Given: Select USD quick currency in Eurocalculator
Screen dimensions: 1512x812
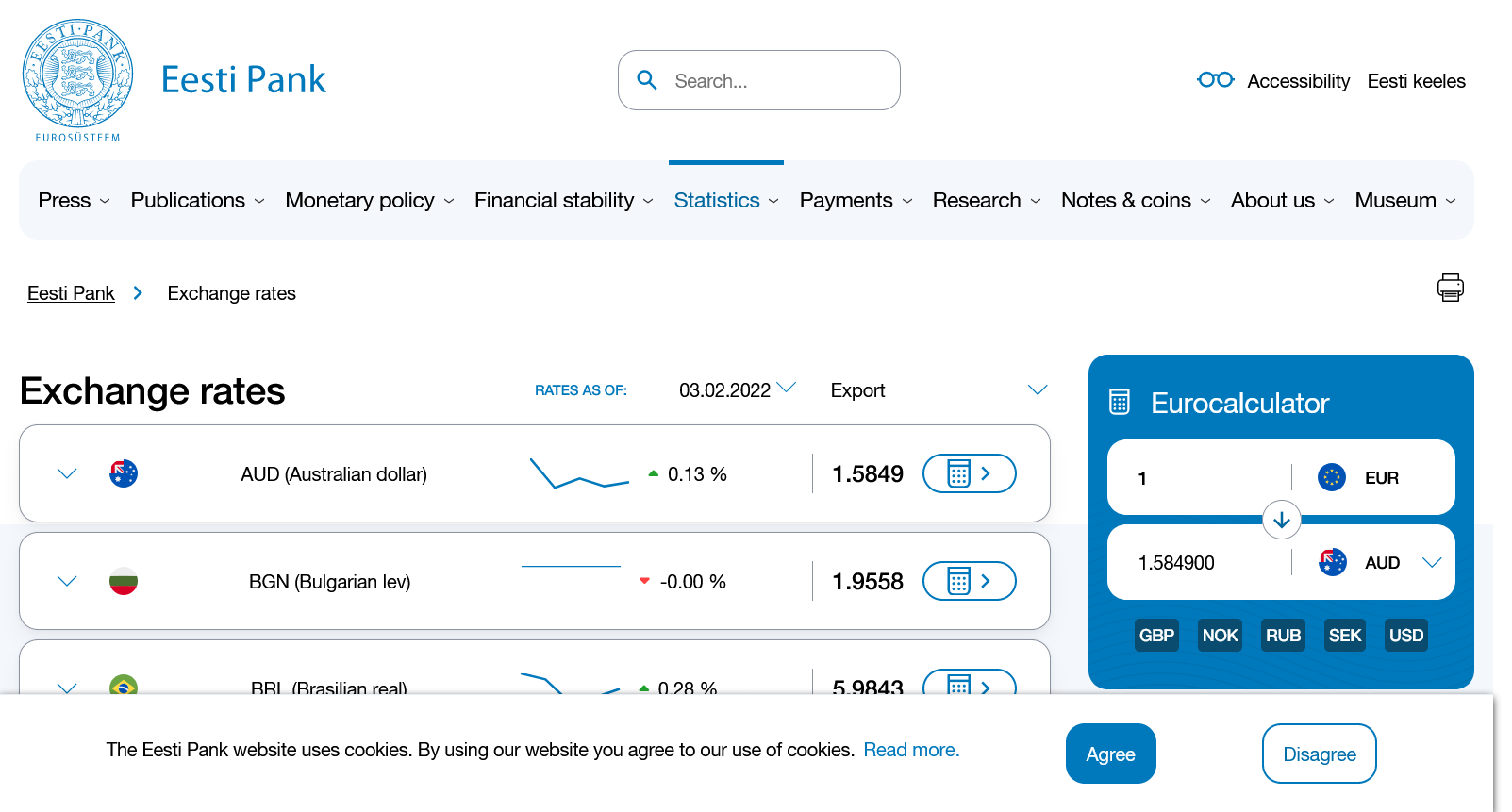Looking at the screenshot, I should 1405,636.
